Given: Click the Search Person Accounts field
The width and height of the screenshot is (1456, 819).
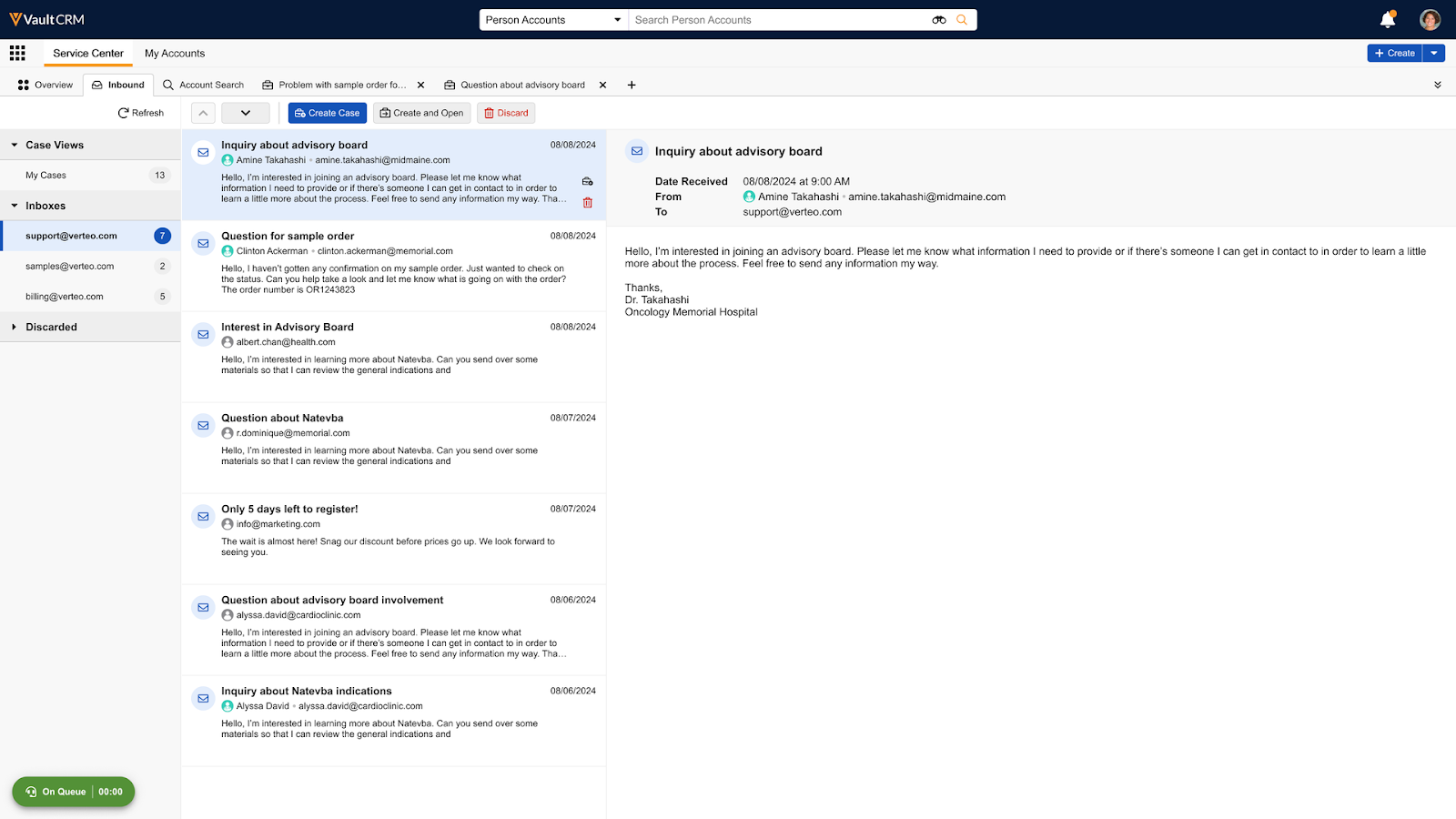Looking at the screenshot, I should (778, 20).
